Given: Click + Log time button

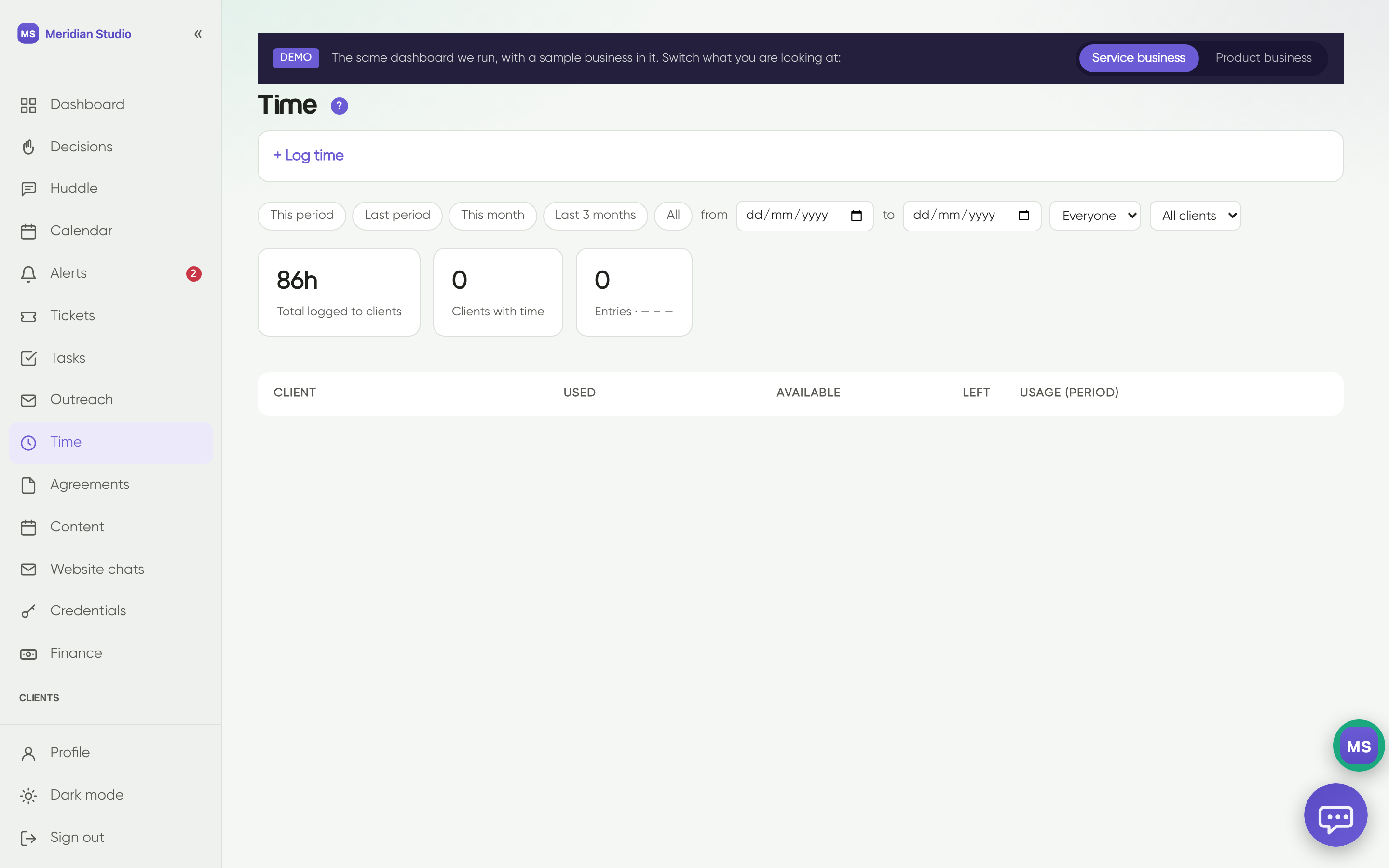Looking at the screenshot, I should tap(309, 156).
